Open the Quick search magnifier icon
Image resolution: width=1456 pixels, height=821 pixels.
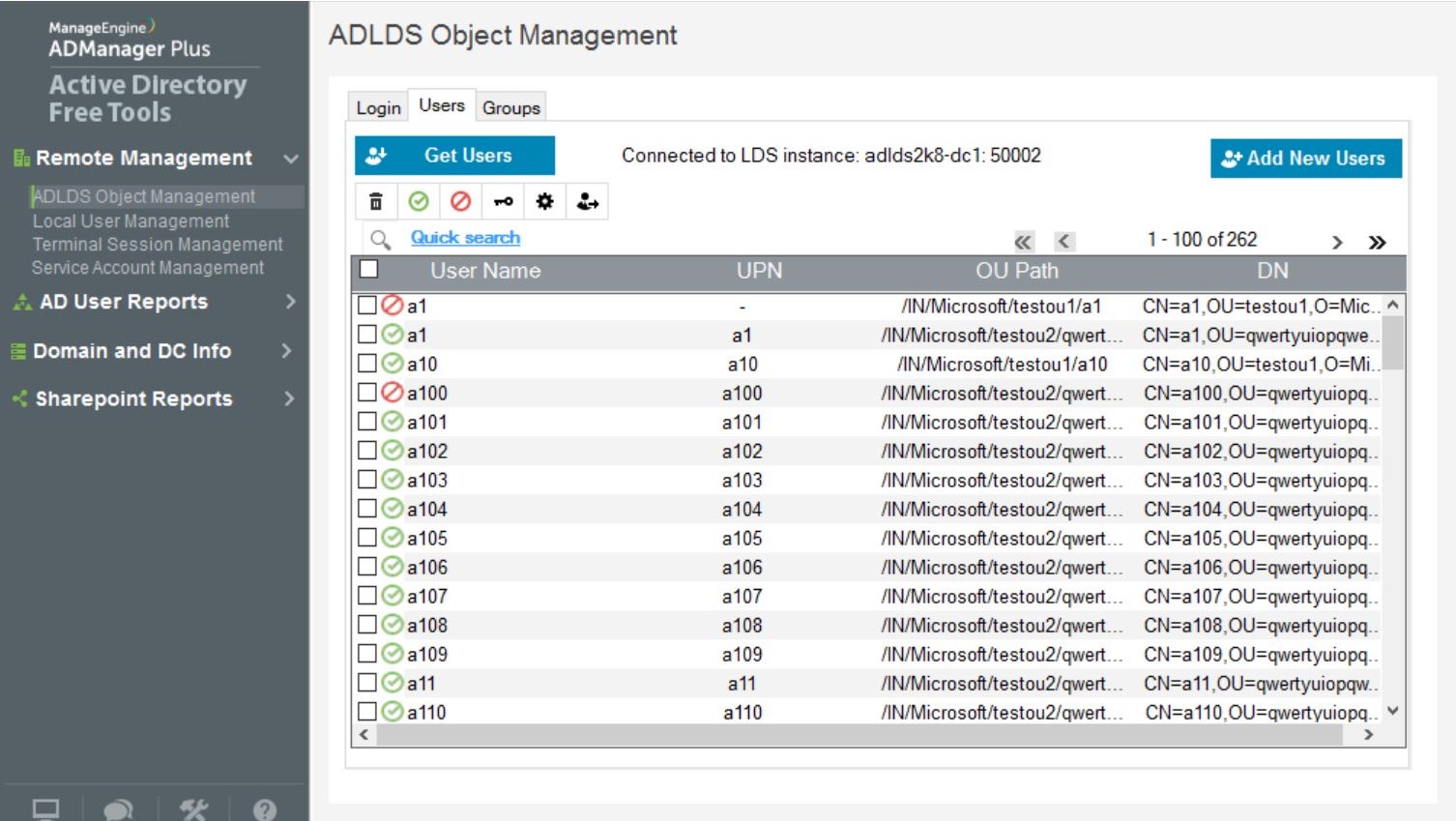pos(381,238)
